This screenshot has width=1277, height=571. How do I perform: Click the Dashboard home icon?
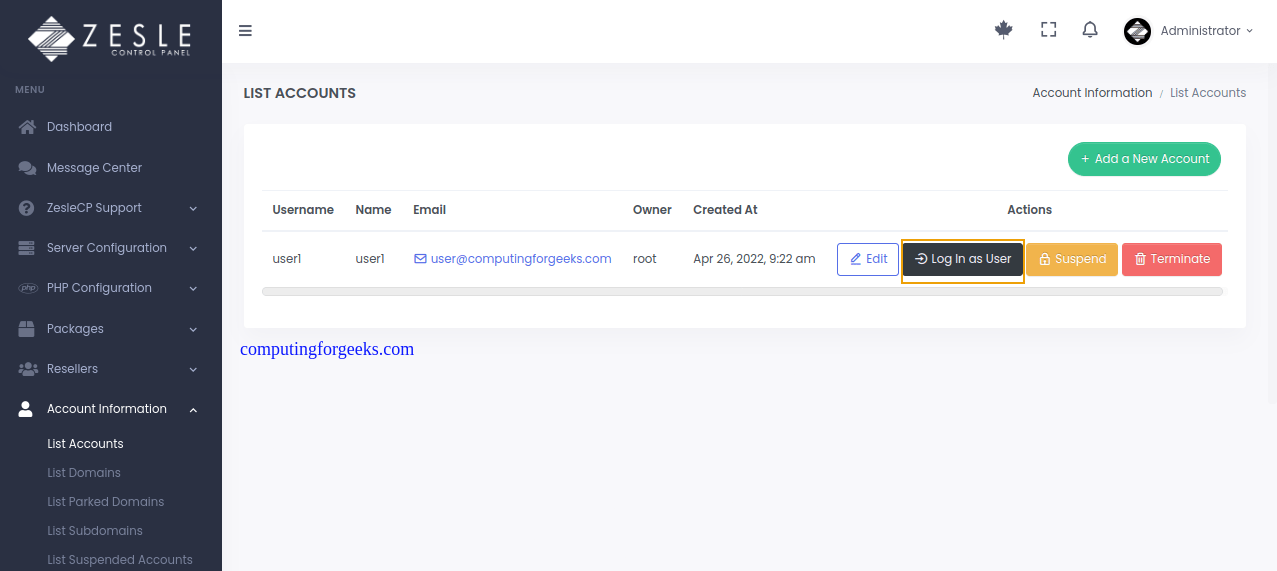pos(28,127)
